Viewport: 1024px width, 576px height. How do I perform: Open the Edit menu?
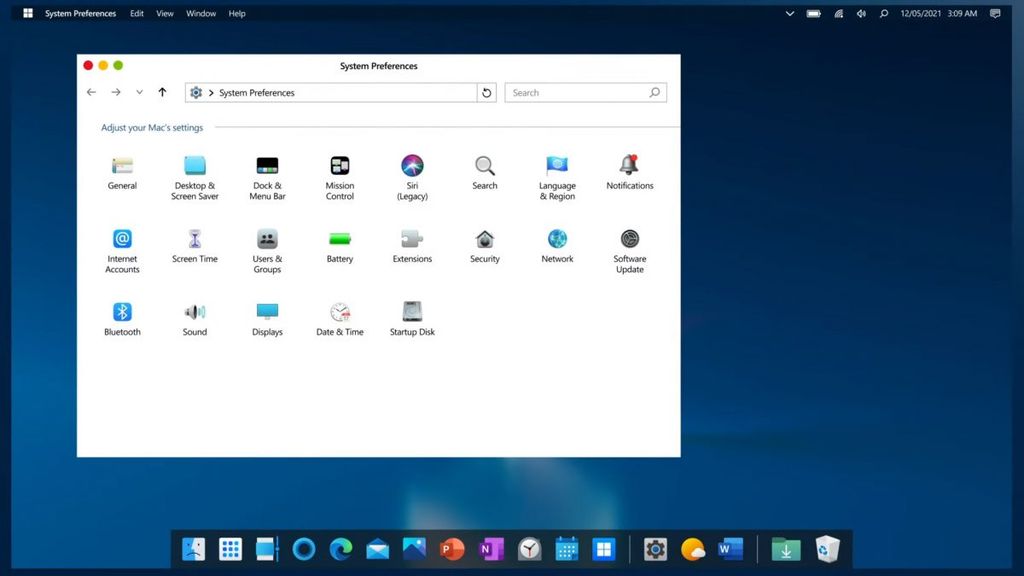136,14
